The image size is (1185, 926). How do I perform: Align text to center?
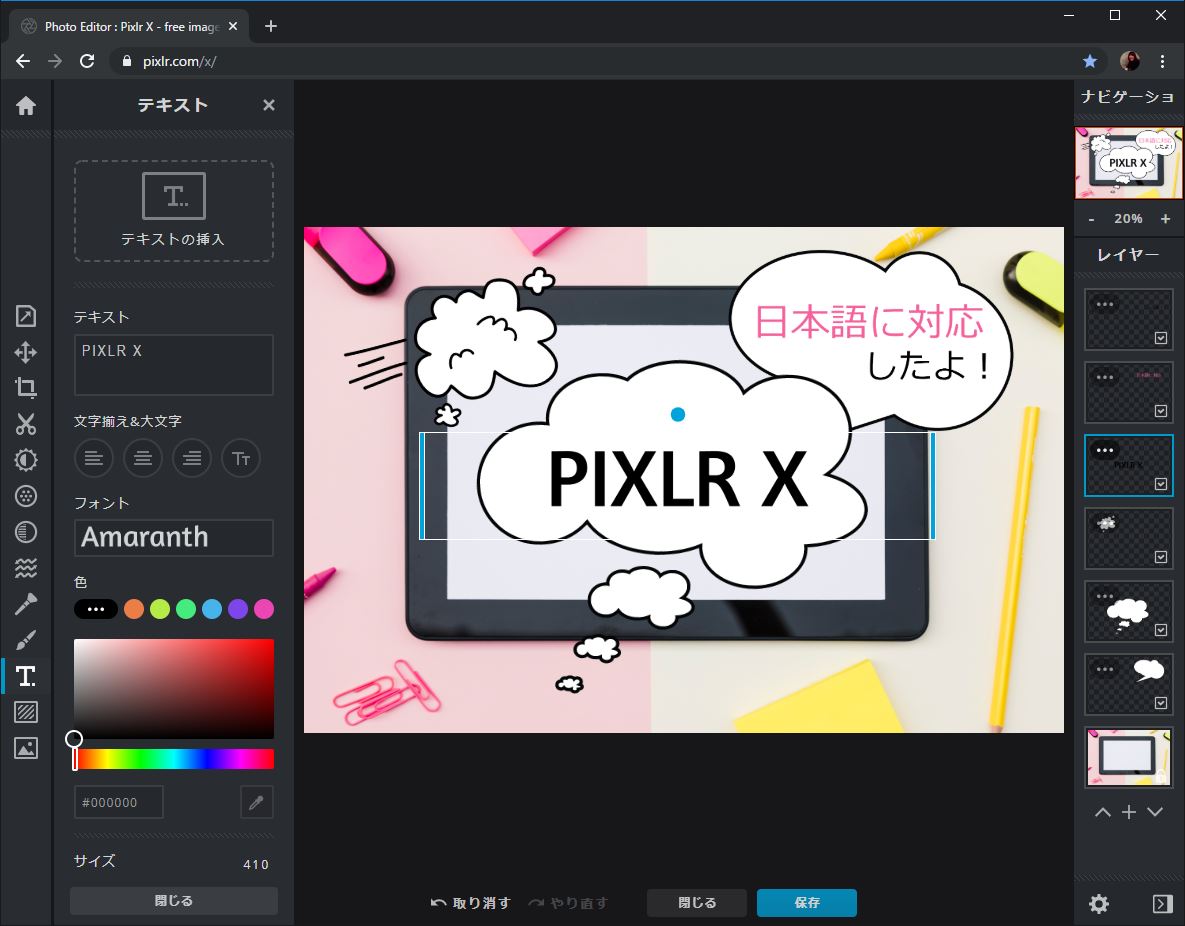click(x=143, y=458)
